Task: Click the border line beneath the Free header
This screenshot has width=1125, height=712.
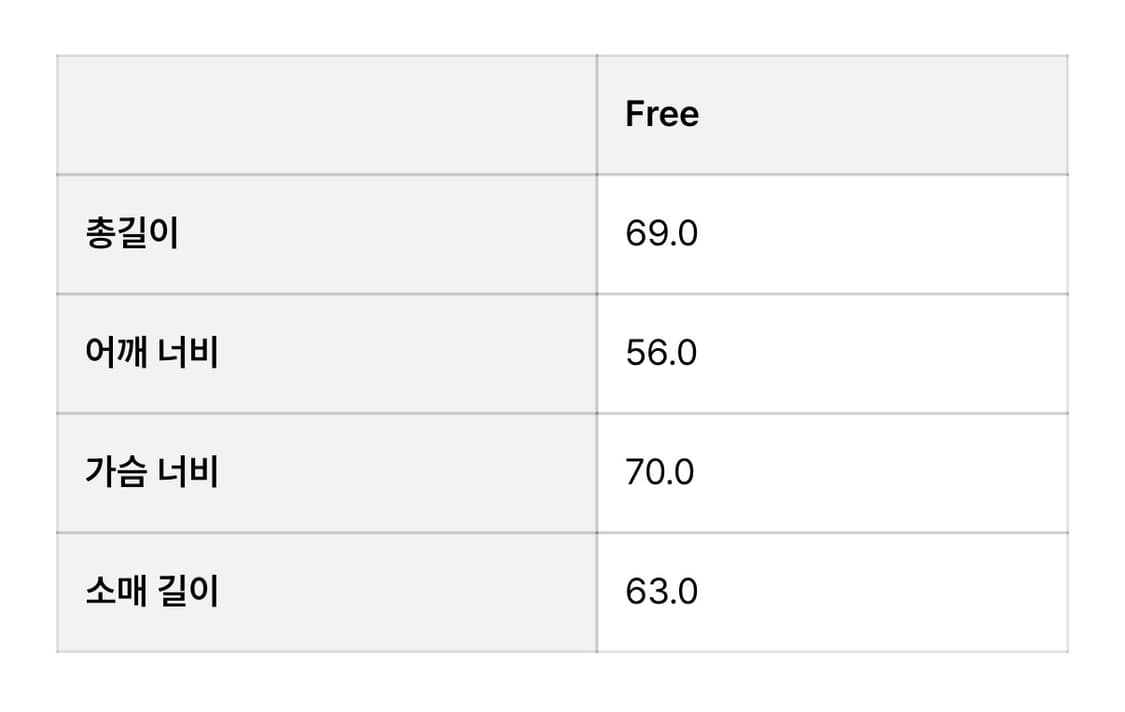Action: [832, 174]
